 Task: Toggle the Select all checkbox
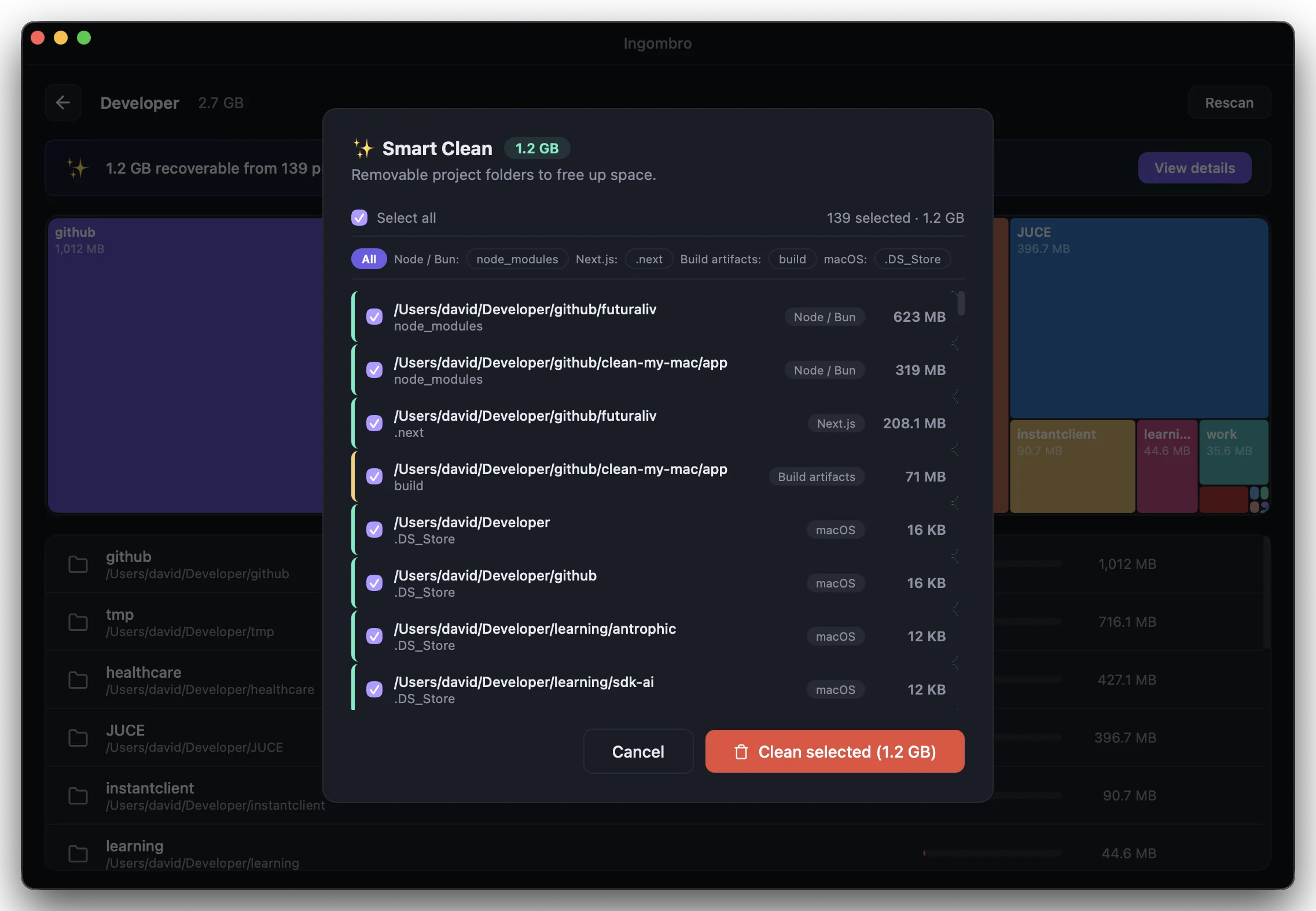point(359,218)
